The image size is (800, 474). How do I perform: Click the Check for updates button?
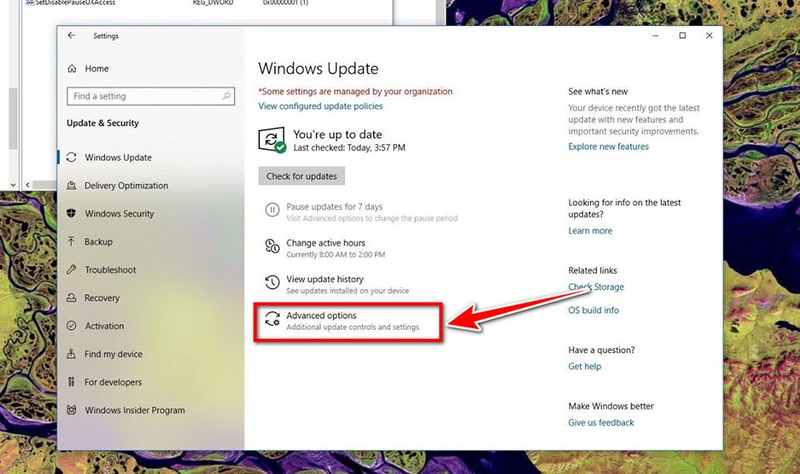tap(302, 176)
